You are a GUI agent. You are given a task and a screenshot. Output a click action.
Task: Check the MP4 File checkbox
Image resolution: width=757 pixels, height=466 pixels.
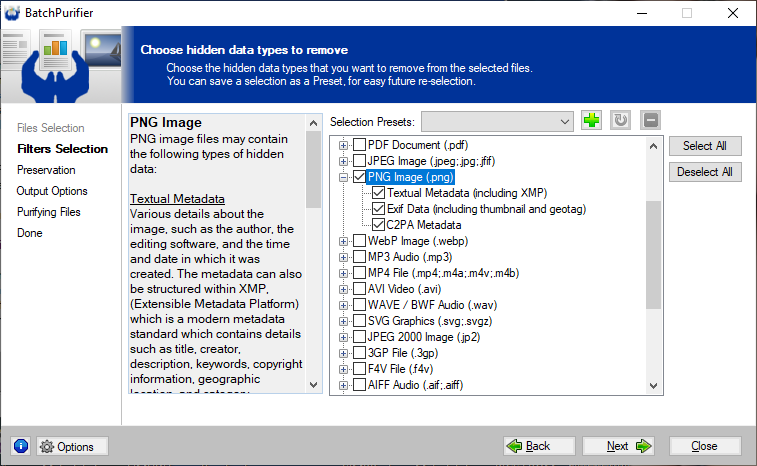click(x=359, y=273)
